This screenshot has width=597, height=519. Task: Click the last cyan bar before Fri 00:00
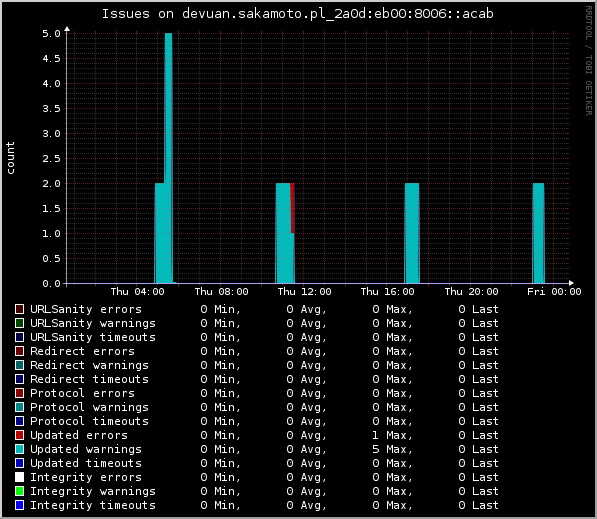tap(538, 233)
